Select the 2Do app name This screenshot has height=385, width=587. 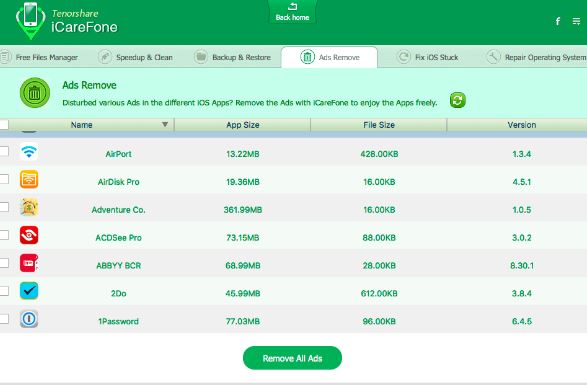118,293
